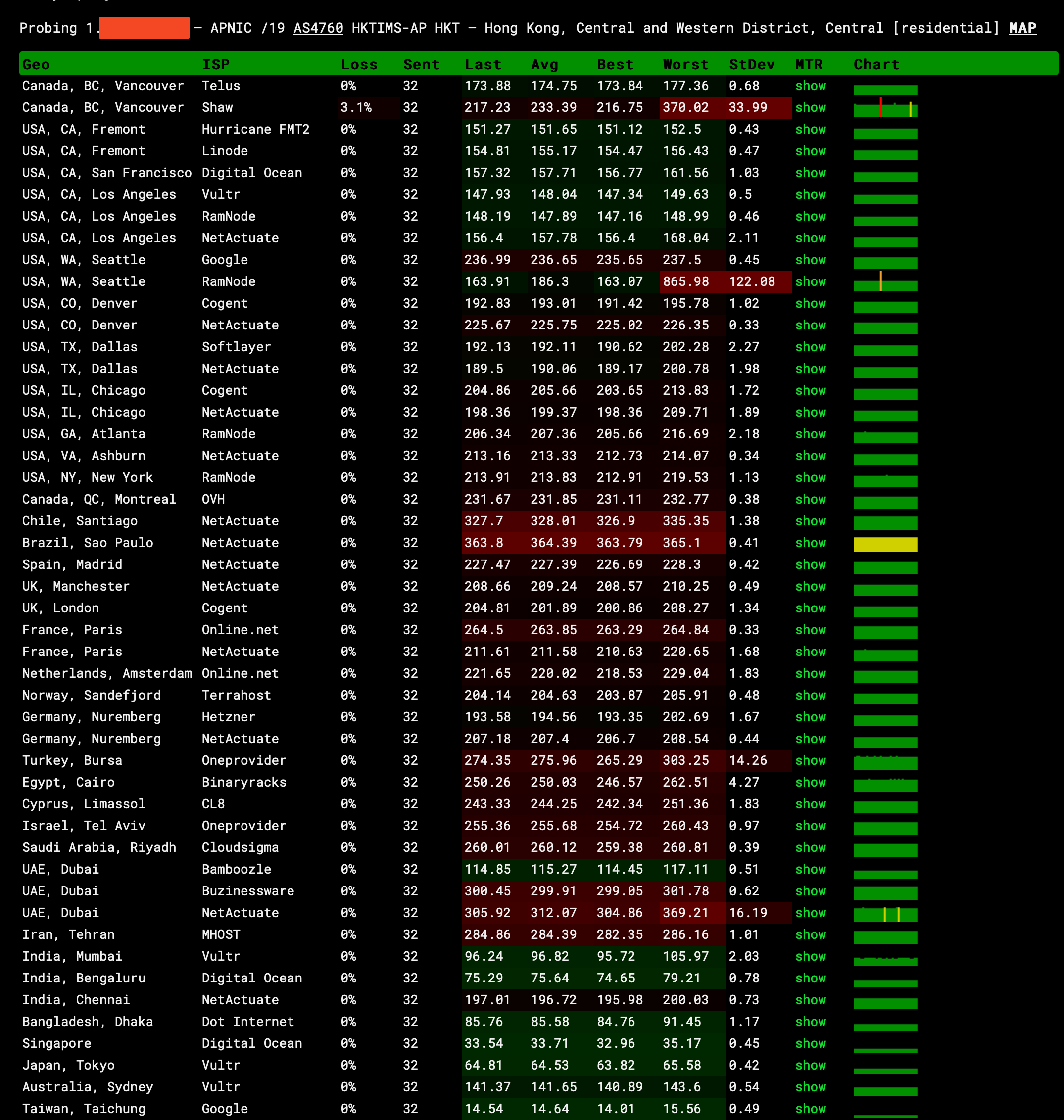Click the MTR column header
The image size is (1064, 1120).
809,64
